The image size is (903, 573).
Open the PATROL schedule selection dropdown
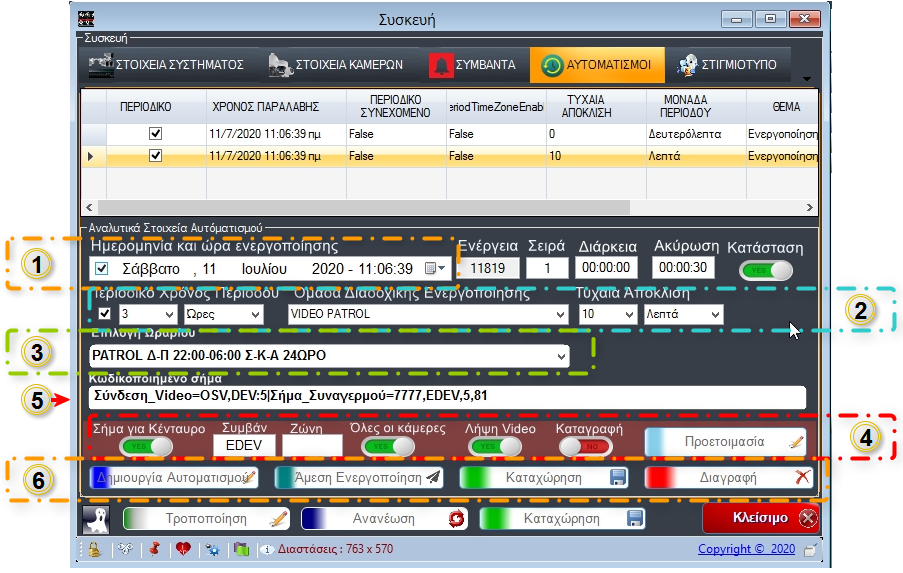(x=559, y=356)
